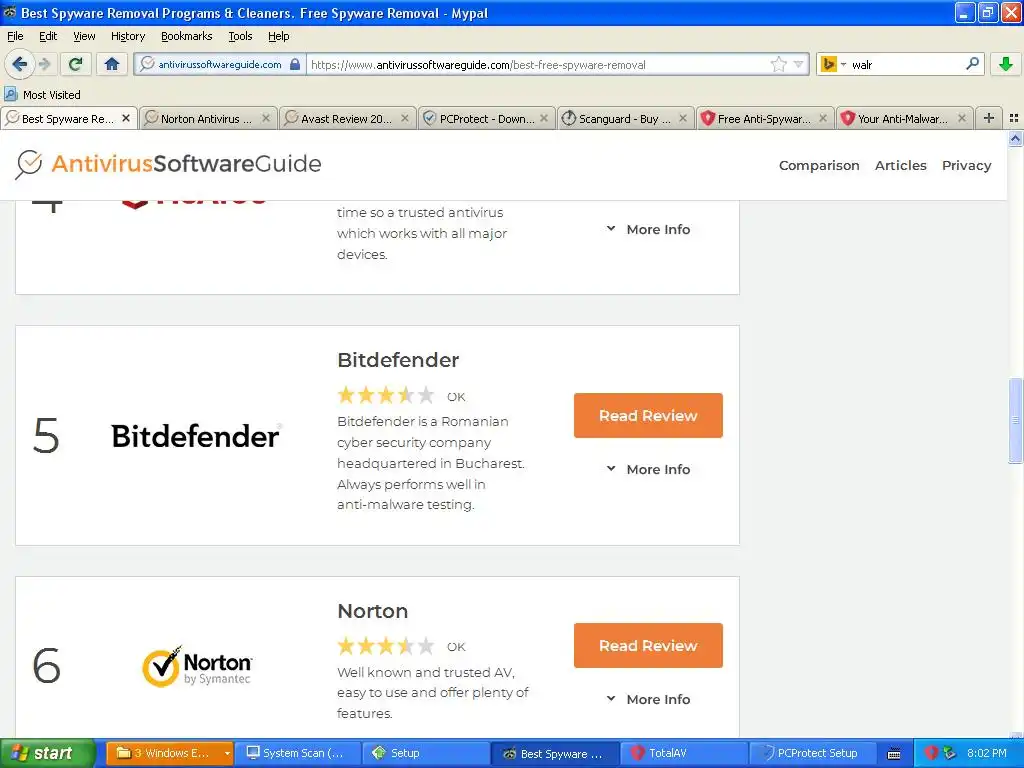
Task: Grab the vertical scrollbar thumb
Action: click(1015, 420)
